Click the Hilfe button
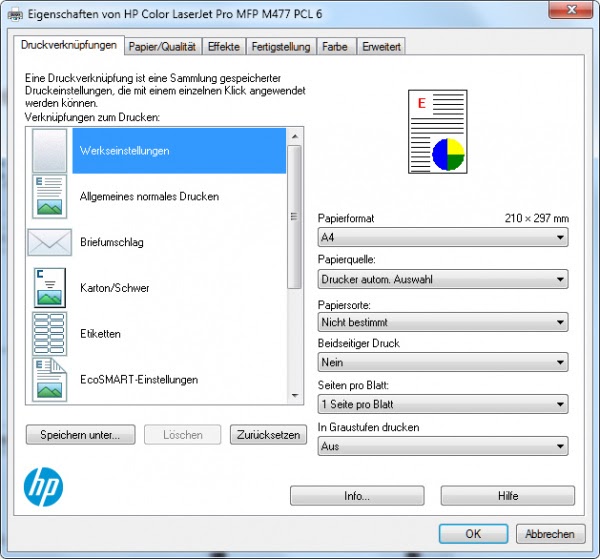Image resolution: width=600 pixels, height=559 pixels. pos(508,496)
